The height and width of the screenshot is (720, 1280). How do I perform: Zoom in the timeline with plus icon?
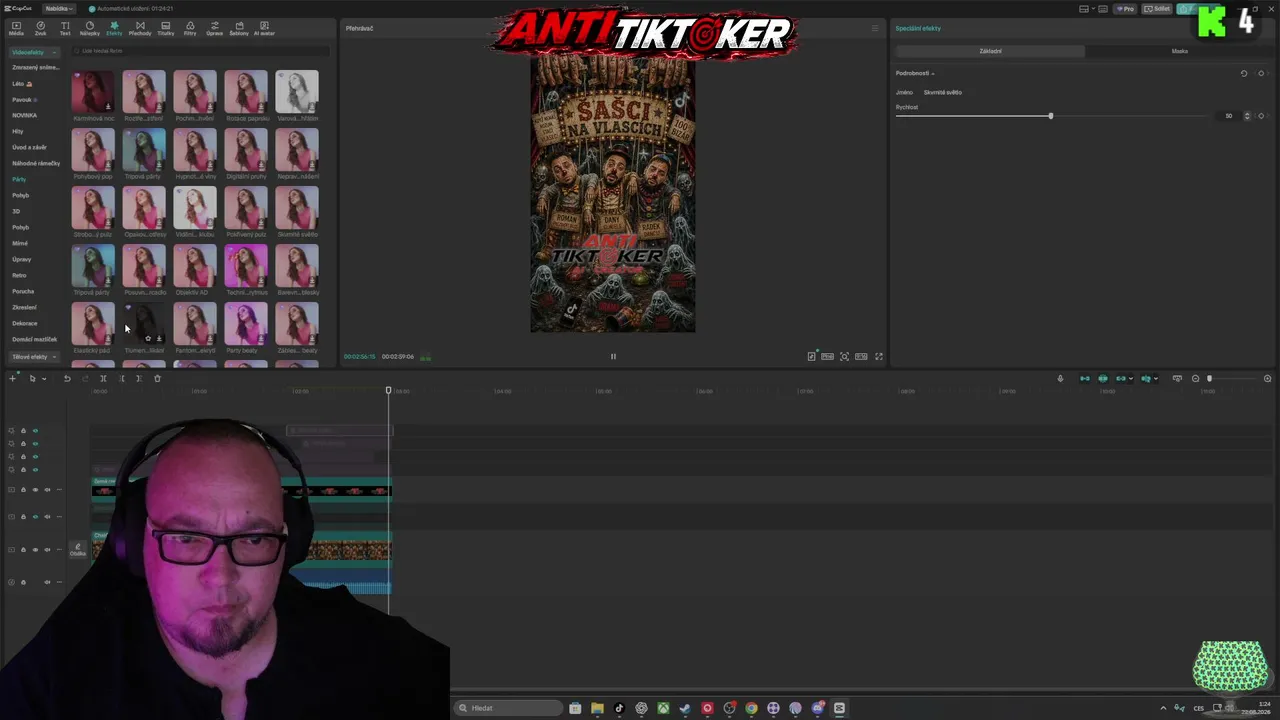(x=1268, y=379)
